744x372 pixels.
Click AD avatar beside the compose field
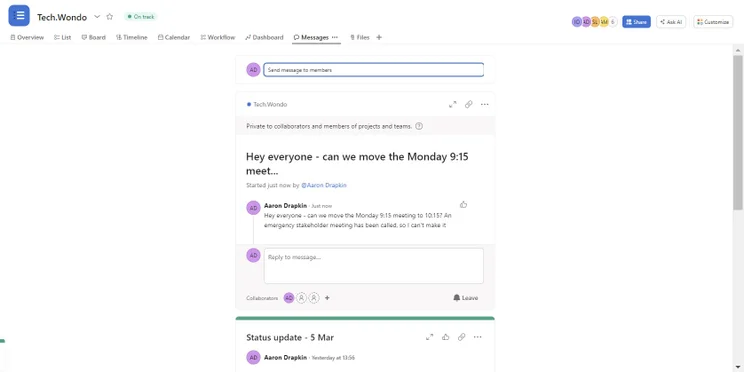click(x=253, y=70)
